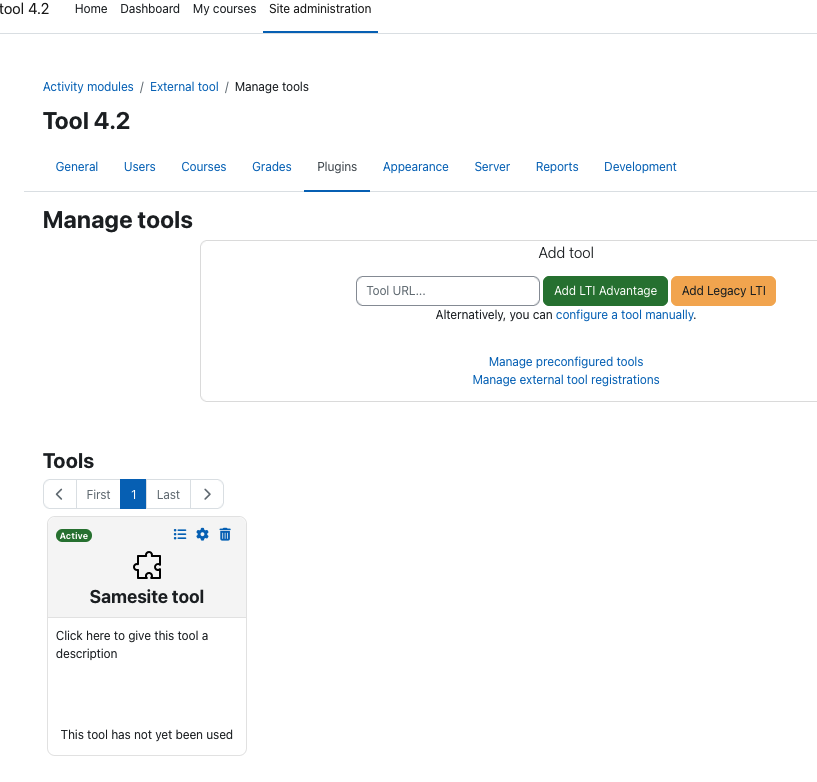Go to next page using right chevron
817x782 pixels.
207,494
